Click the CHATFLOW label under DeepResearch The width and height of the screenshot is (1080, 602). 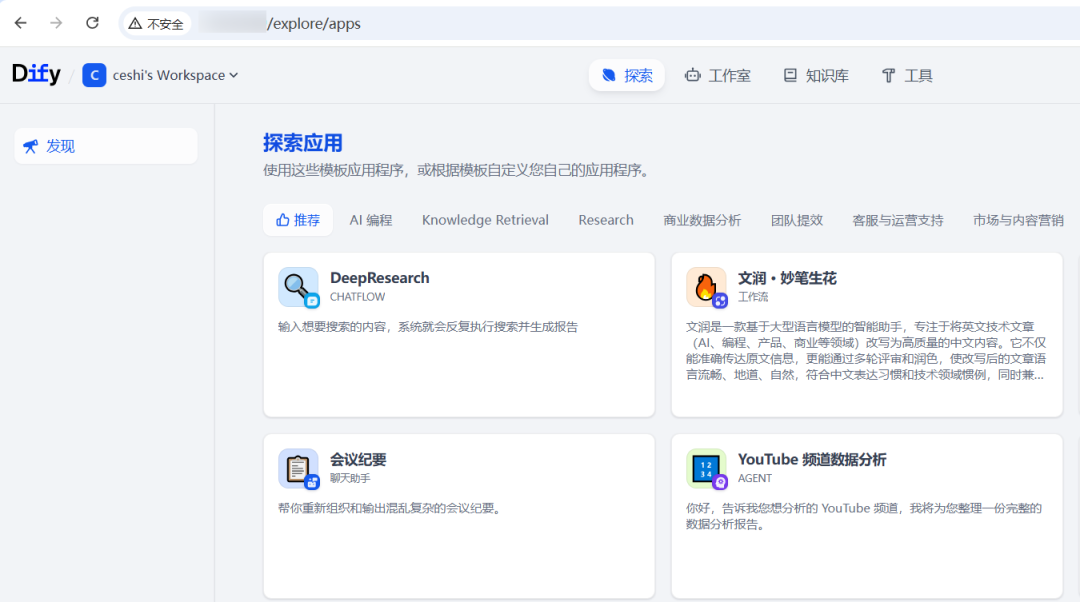point(357,297)
